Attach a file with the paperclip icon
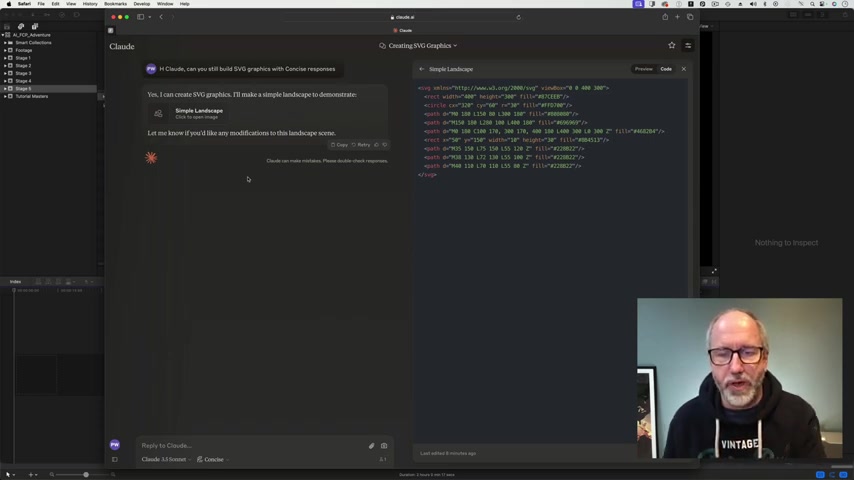Image resolution: width=854 pixels, height=480 pixels. click(x=371, y=446)
